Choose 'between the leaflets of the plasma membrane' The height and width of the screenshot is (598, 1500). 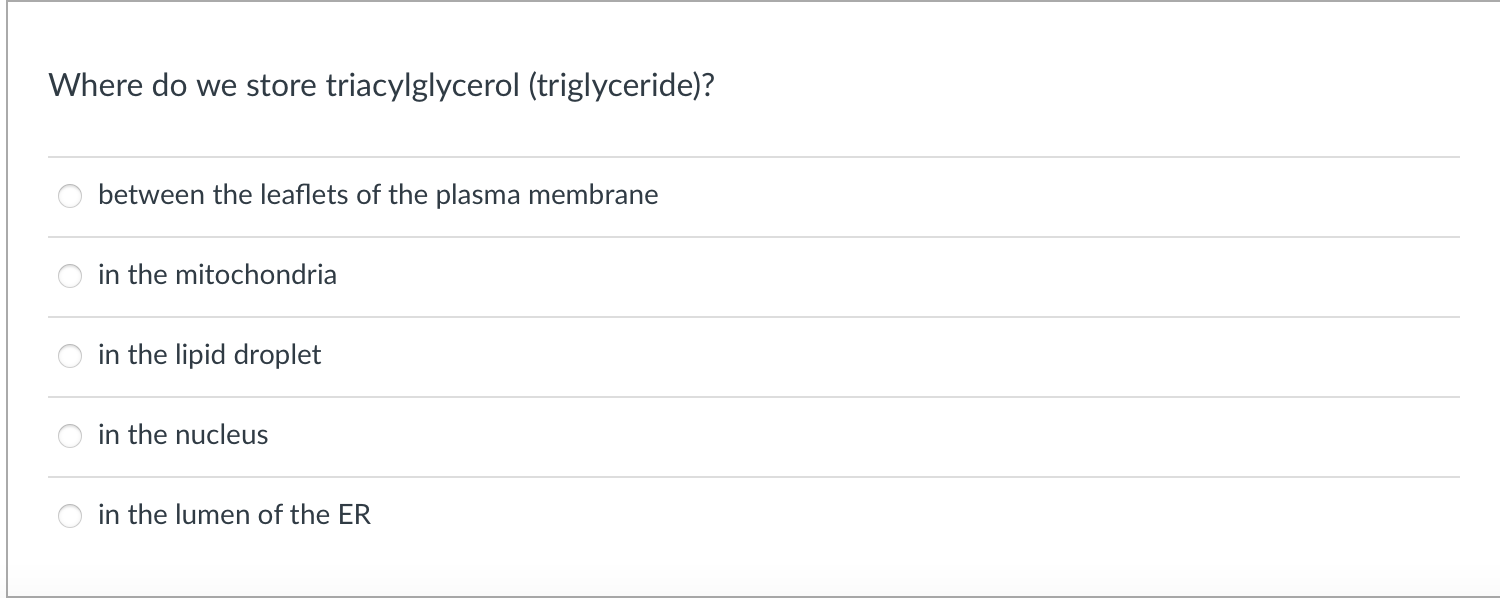[x=378, y=196]
